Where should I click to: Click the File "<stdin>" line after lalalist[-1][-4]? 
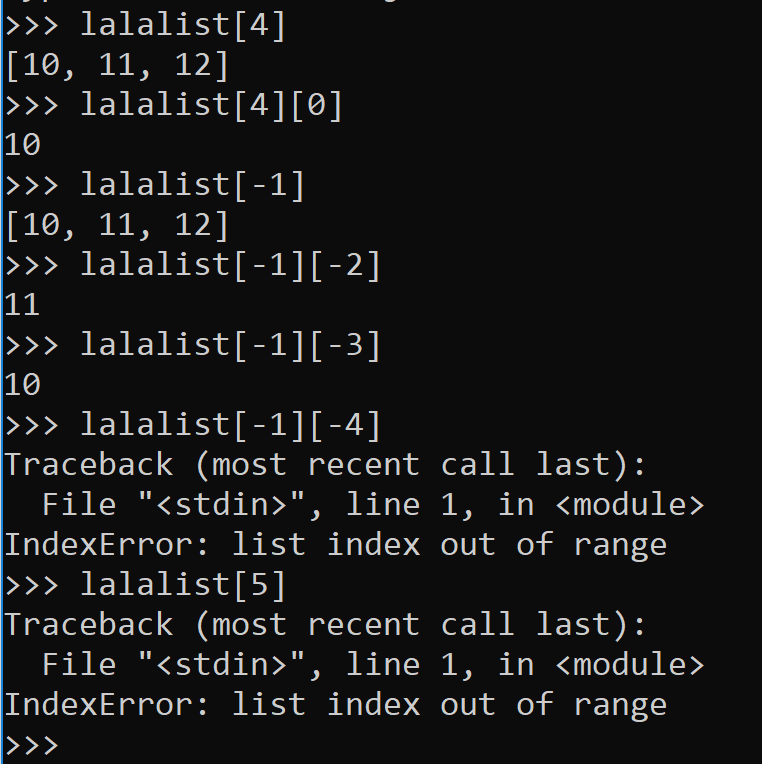(x=372, y=505)
